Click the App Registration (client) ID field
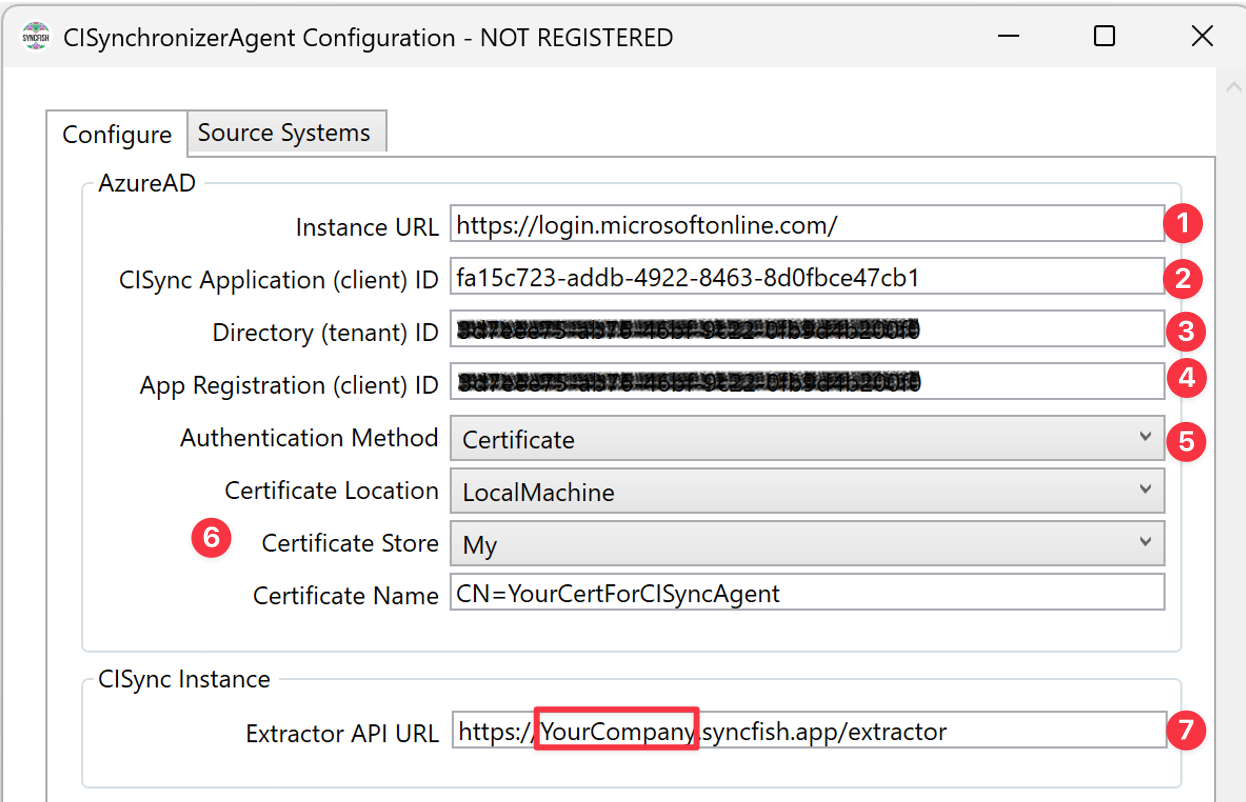This screenshot has width=1246, height=802. pos(807,382)
